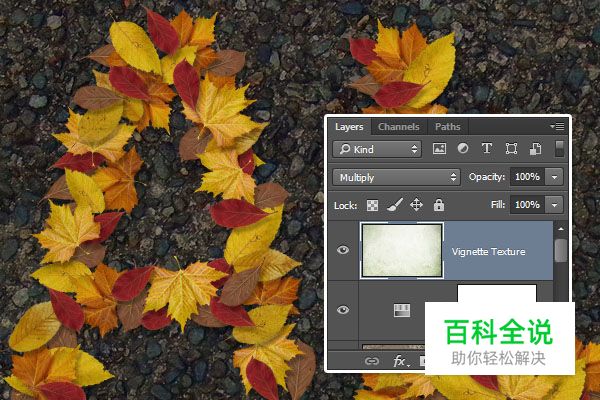Filter layers by pixel image icon
Screen dimensions: 600x400
(x=439, y=149)
